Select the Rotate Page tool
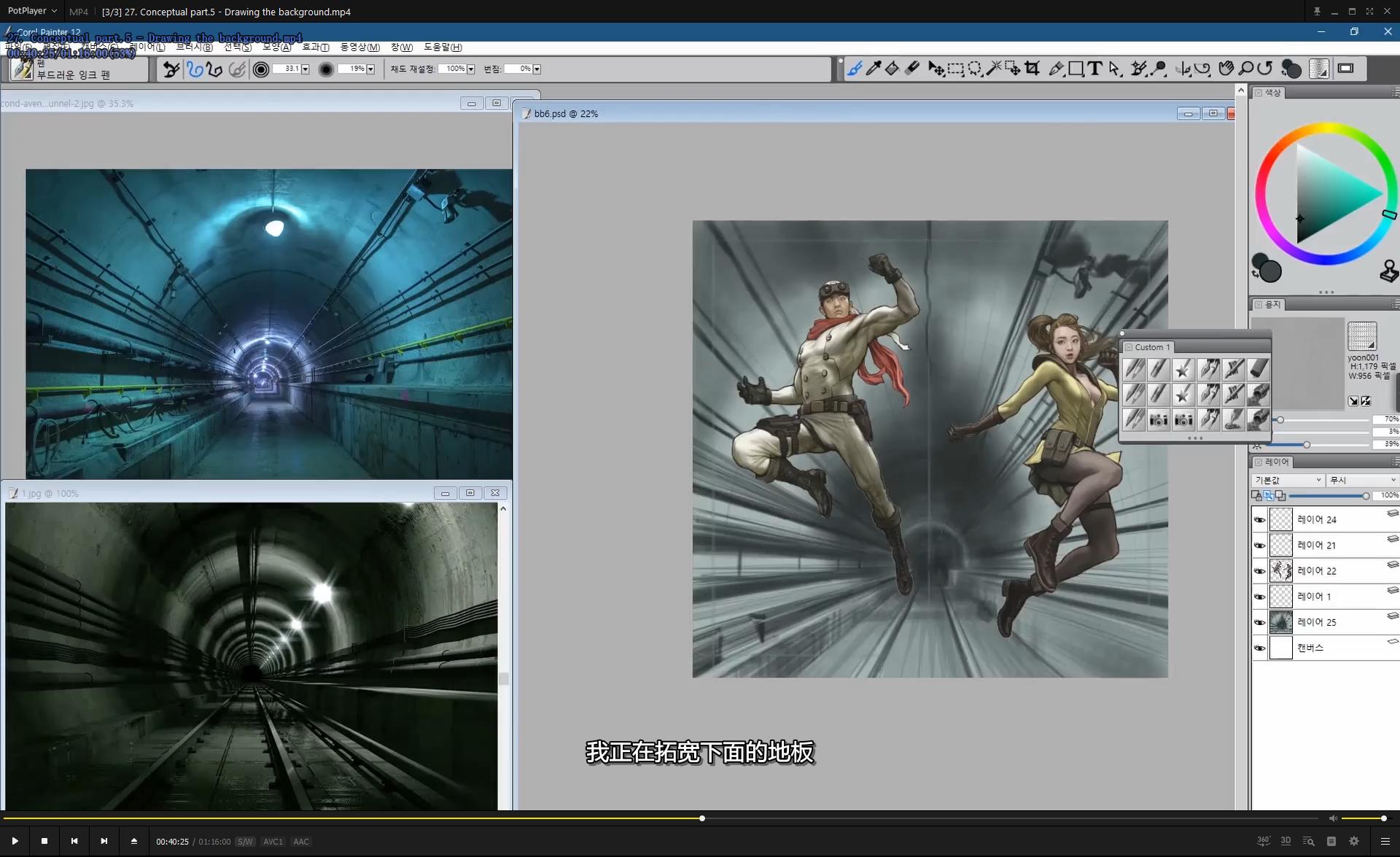Image resolution: width=1400 pixels, height=857 pixels. click(1265, 69)
